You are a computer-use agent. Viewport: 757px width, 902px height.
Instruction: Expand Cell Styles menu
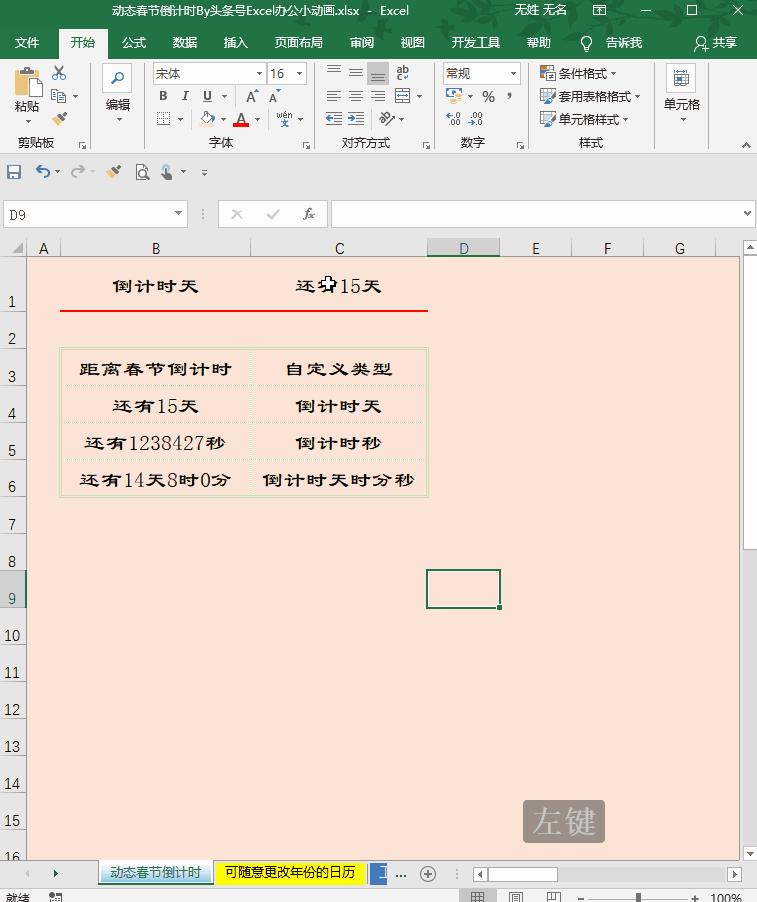pyautogui.click(x=584, y=119)
